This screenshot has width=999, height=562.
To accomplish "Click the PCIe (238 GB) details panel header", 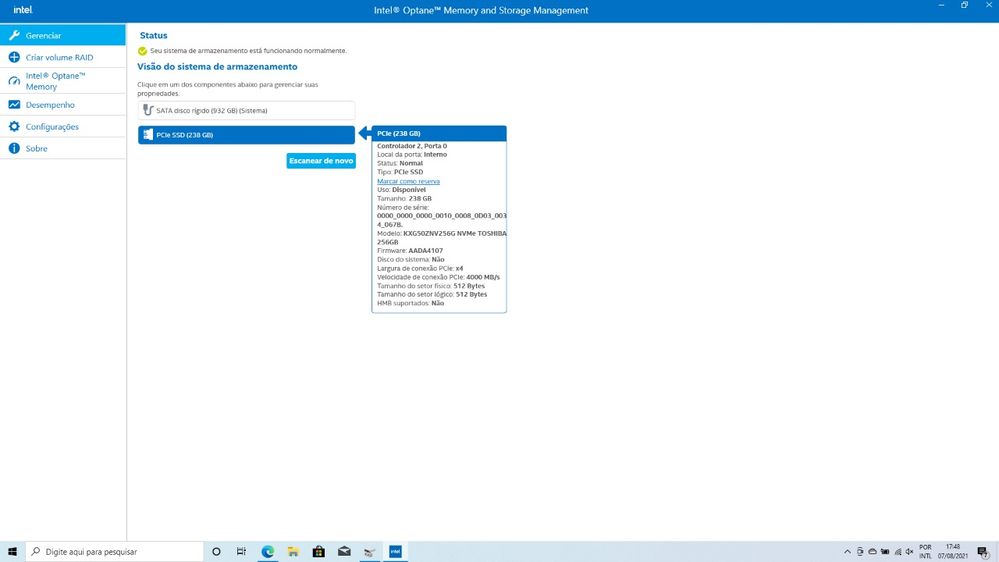I will 439,133.
